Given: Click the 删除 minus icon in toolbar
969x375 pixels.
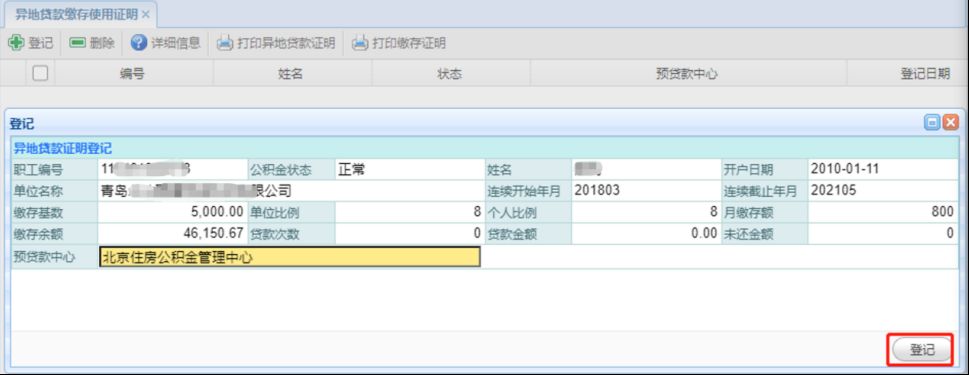Looking at the screenshot, I should click(77, 43).
